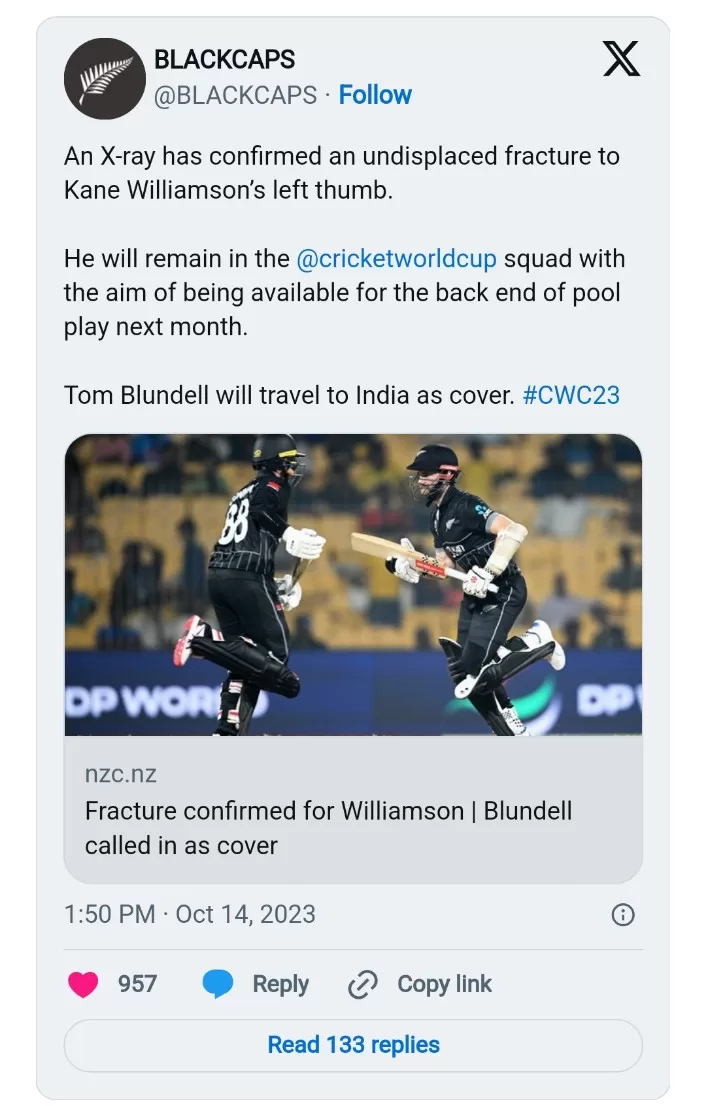Open the nzc.nz domain link
This screenshot has width=706, height=1106.
tap(121, 774)
